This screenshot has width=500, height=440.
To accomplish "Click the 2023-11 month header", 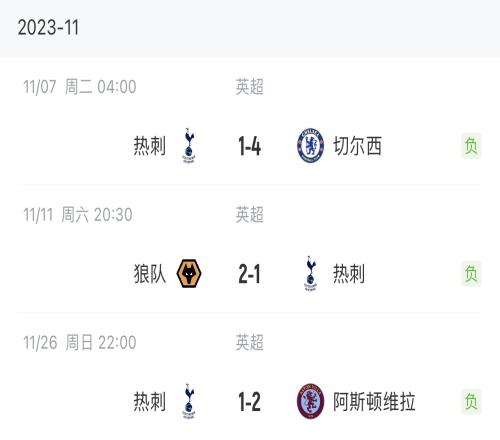I will pos(48,27).
